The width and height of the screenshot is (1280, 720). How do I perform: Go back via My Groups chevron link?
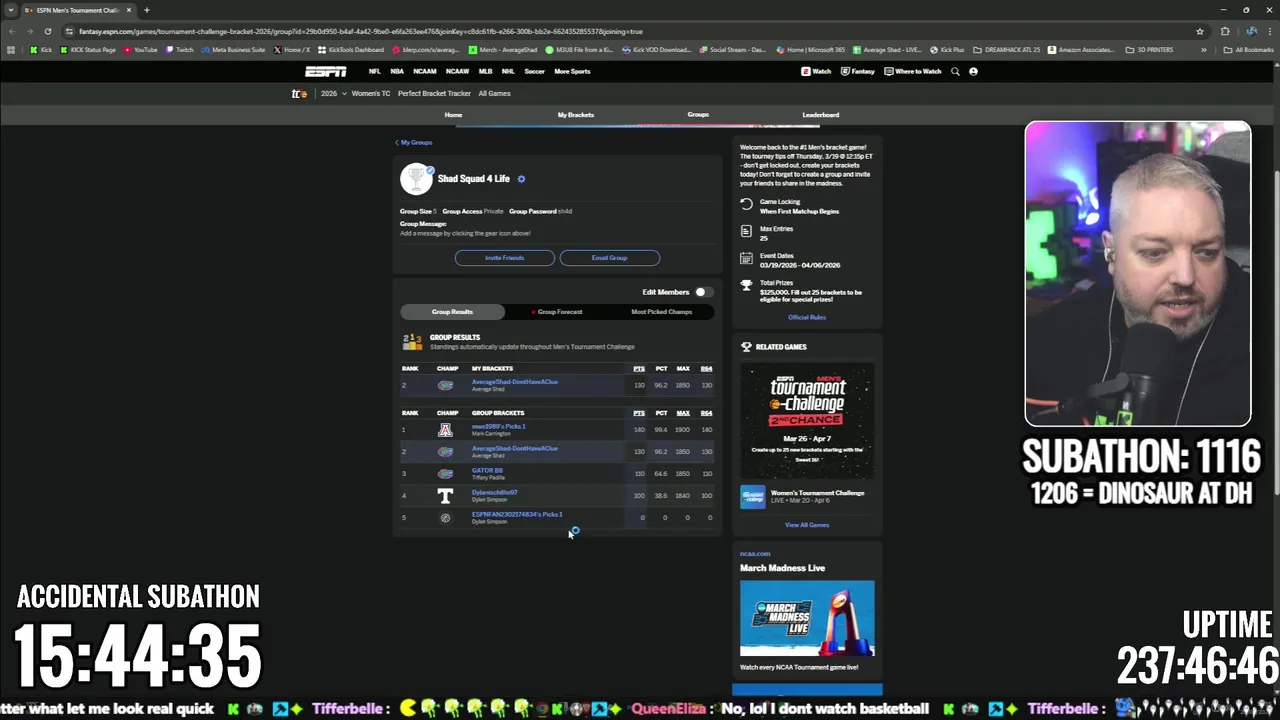click(x=414, y=142)
